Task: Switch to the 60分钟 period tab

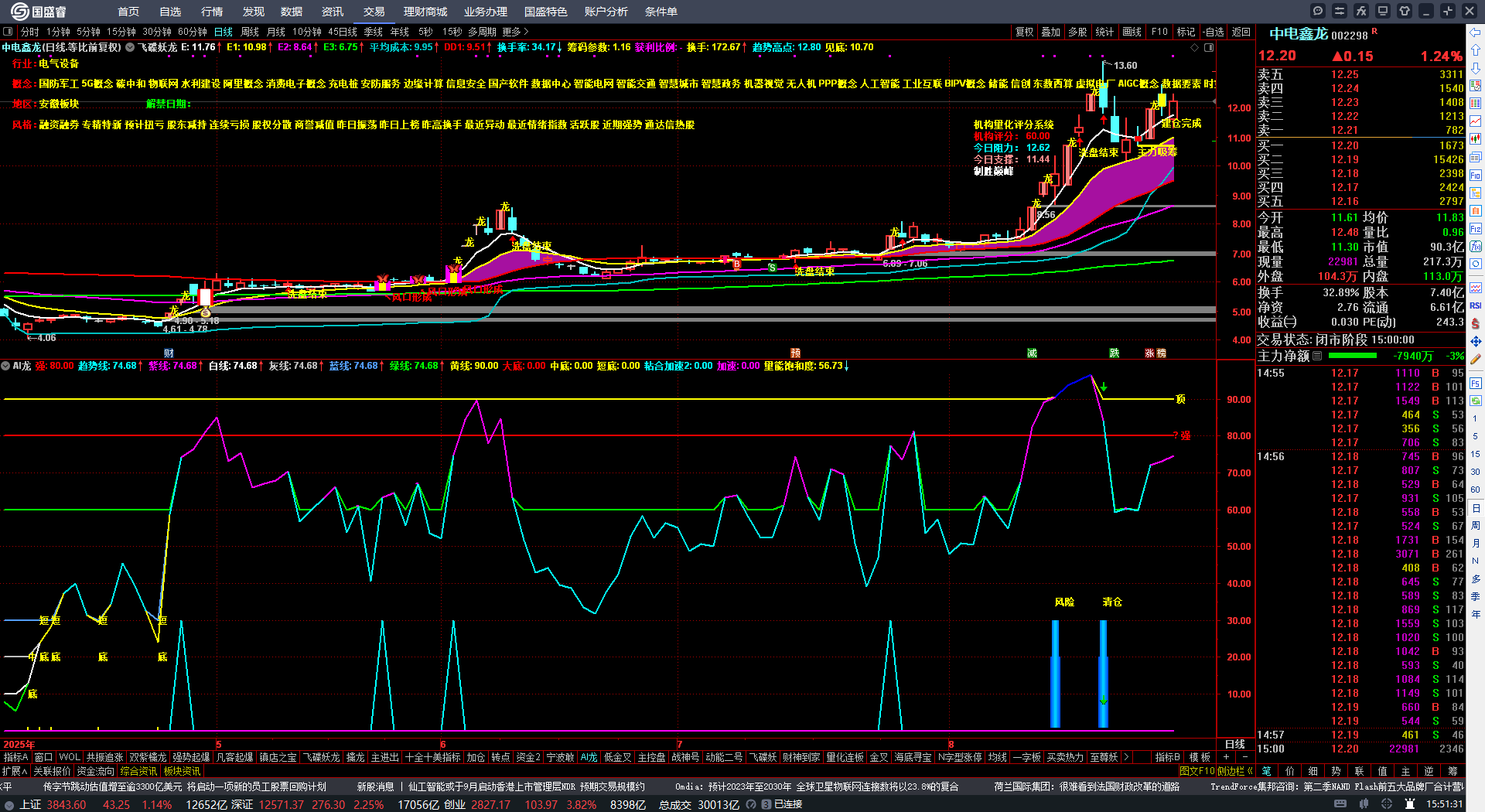Action: click(x=192, y=32)
